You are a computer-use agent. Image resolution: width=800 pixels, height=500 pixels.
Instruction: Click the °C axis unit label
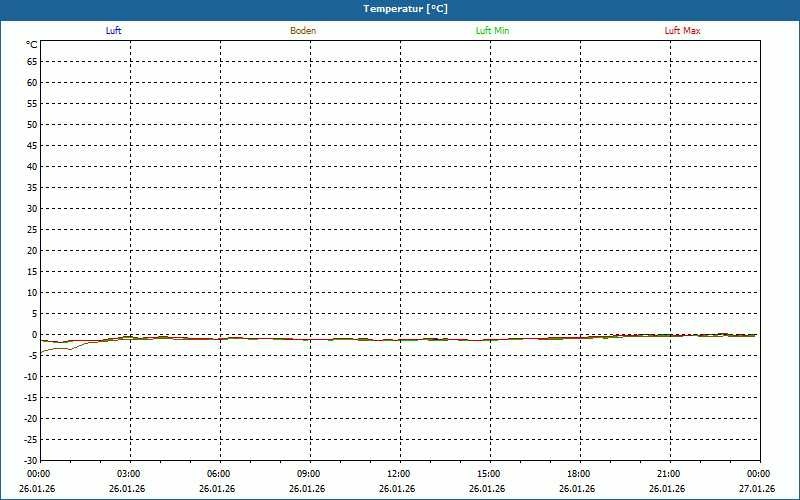point(32,45)
